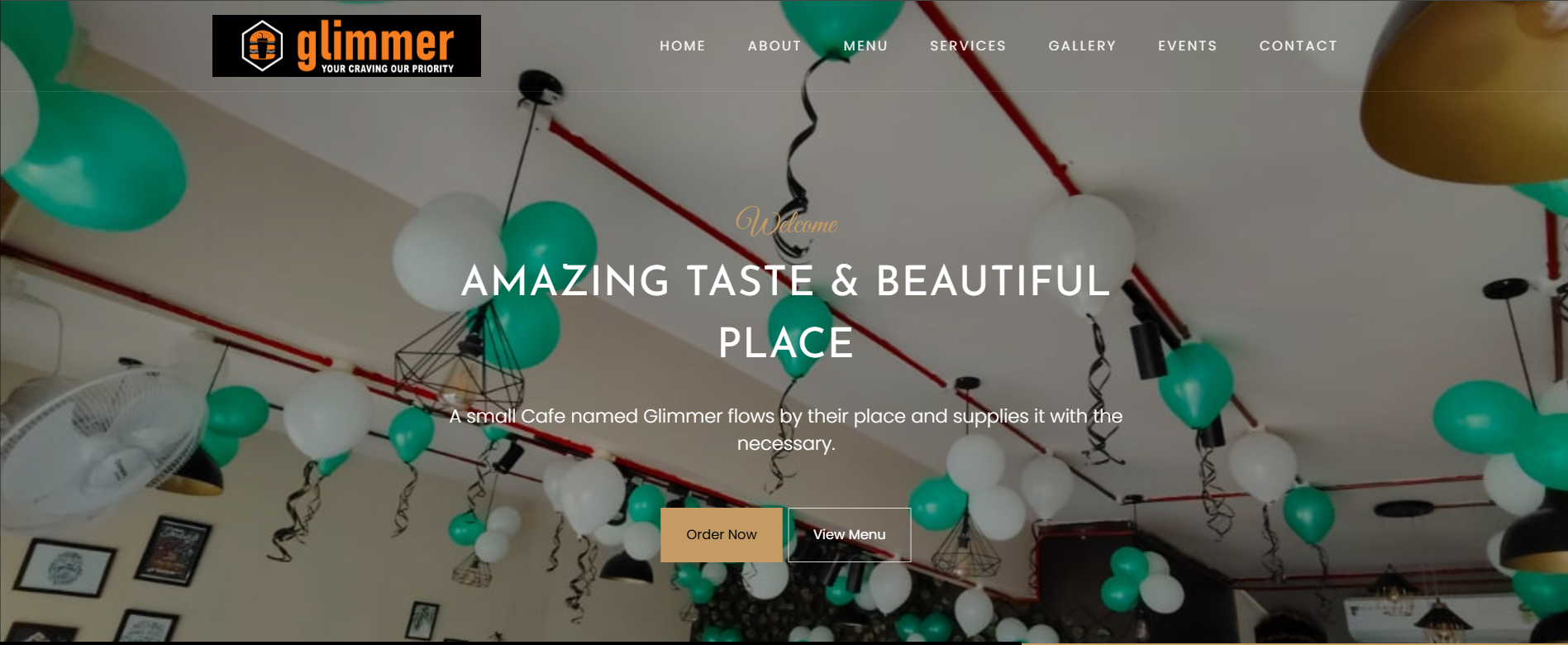Image resolution: width=1568 pixels, height=645 pixels.
Task: Click the word PLACE in the heading
Action: click(785, 343)
